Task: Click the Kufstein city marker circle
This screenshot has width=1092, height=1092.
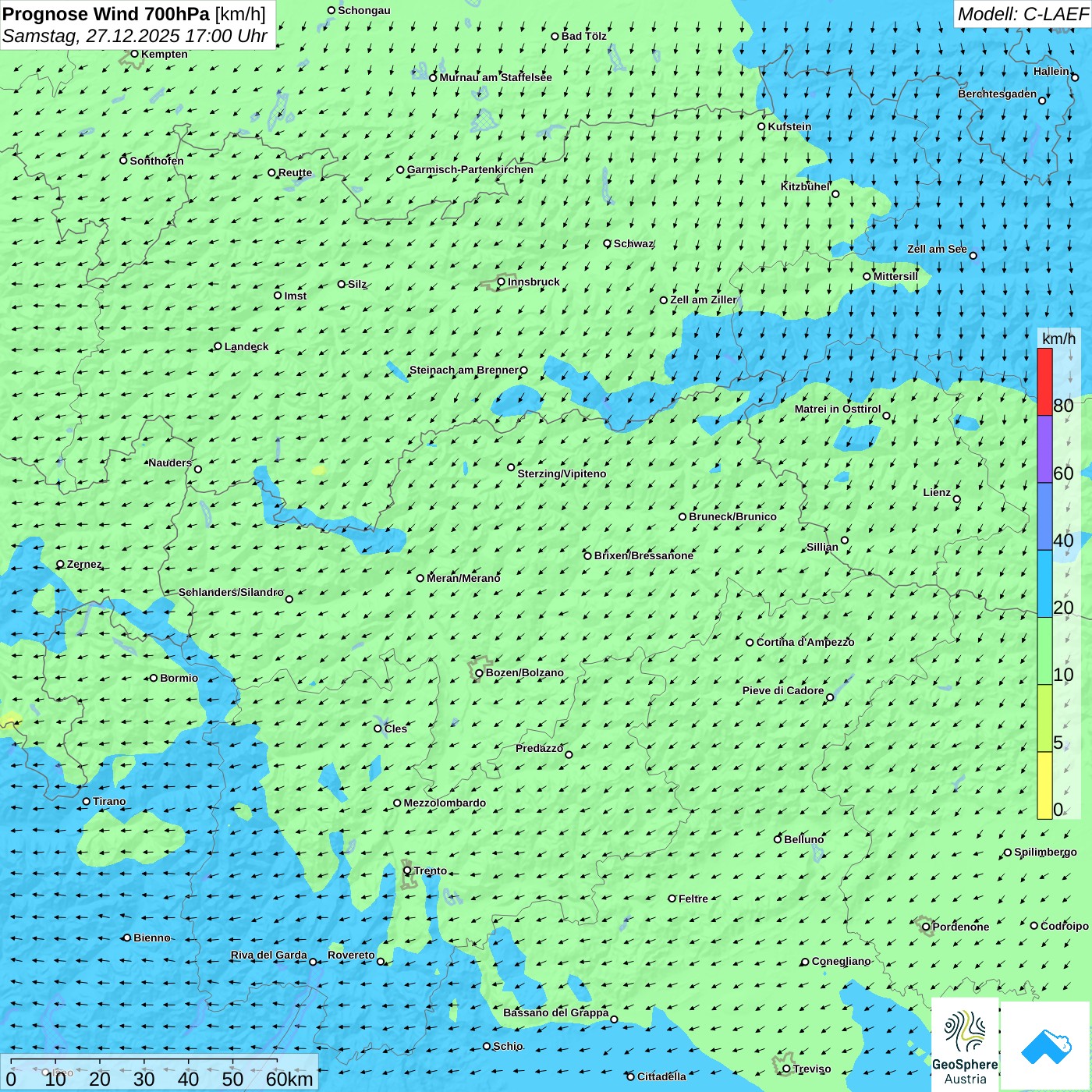Action: tap(762, 126)
